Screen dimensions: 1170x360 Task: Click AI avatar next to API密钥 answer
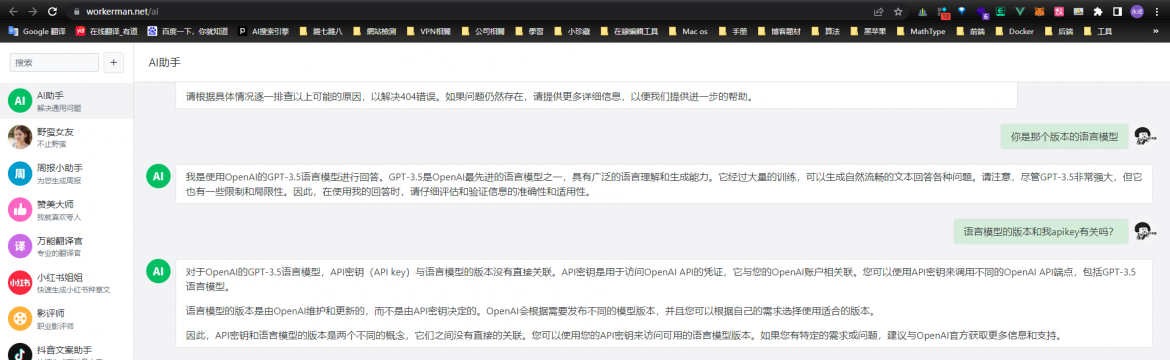(x=157, y=272)
